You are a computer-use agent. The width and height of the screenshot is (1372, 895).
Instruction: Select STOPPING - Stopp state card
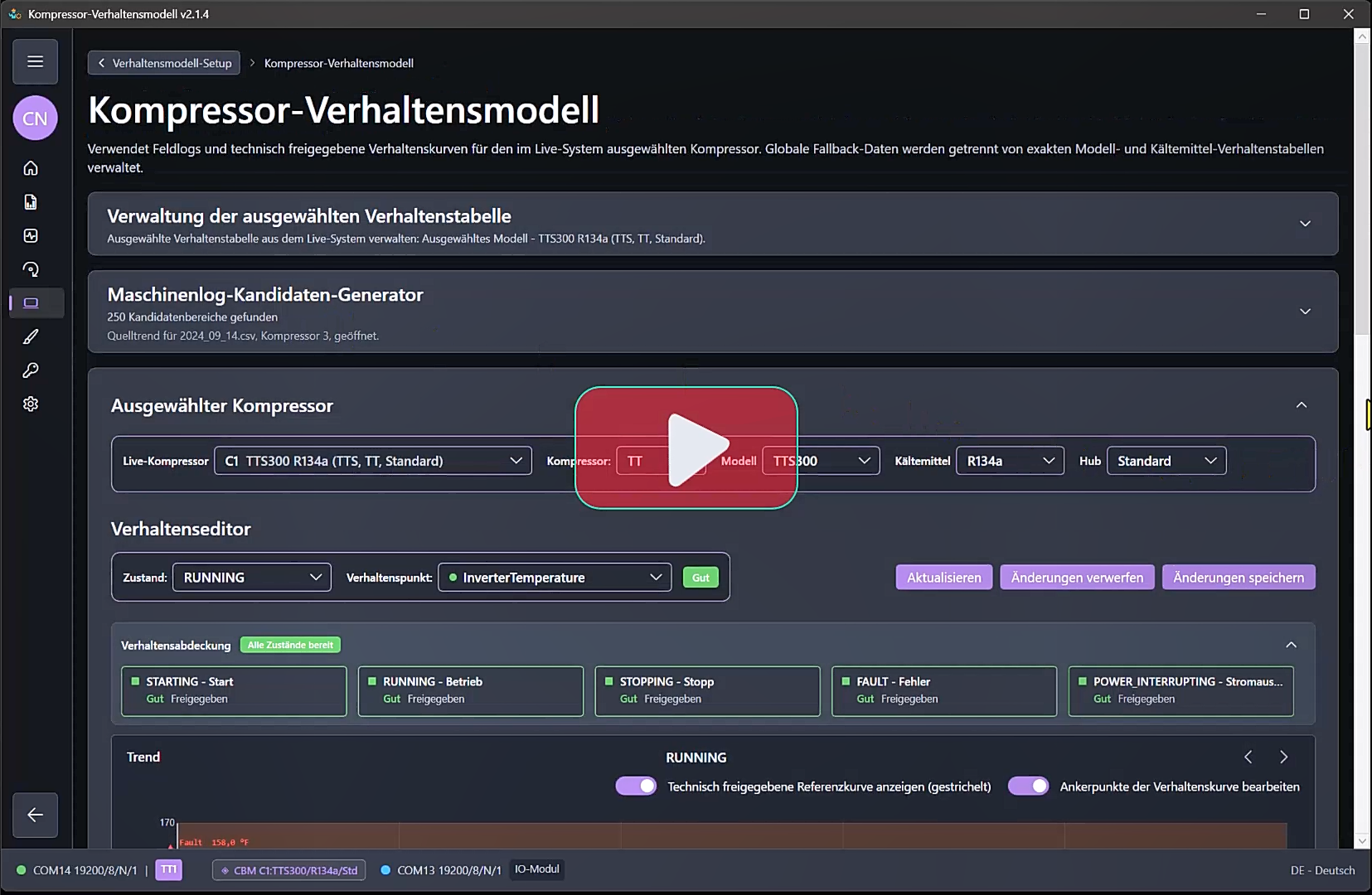point(707,691)
